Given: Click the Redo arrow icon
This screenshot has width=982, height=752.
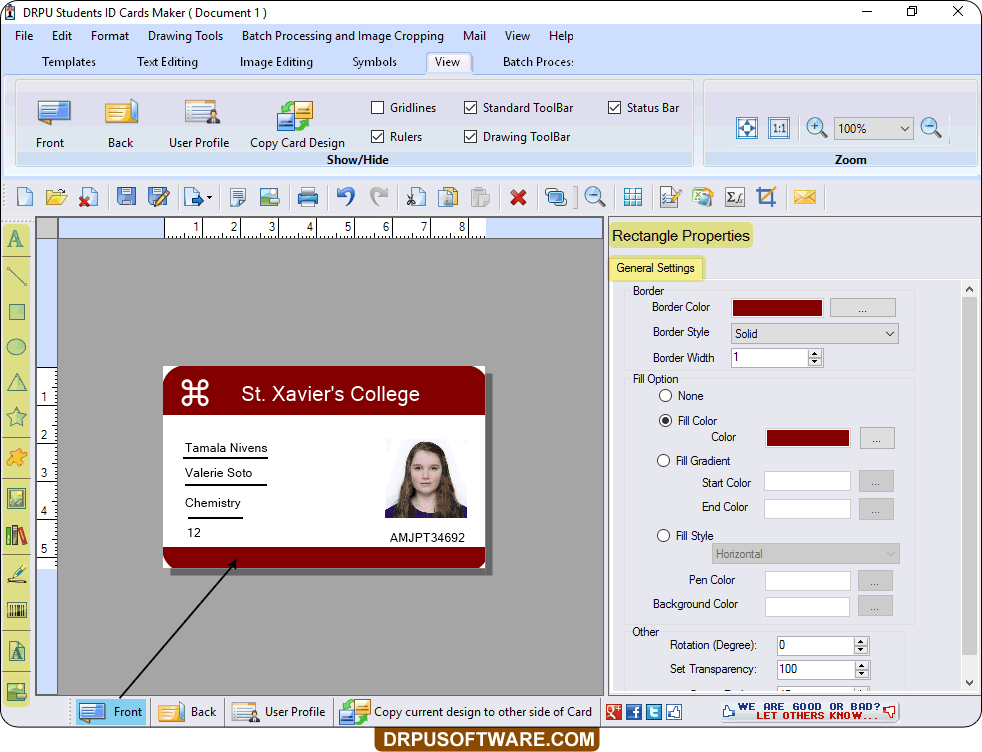Looking at the screenshot, I should pyautogui.click(x=379, y=197).
